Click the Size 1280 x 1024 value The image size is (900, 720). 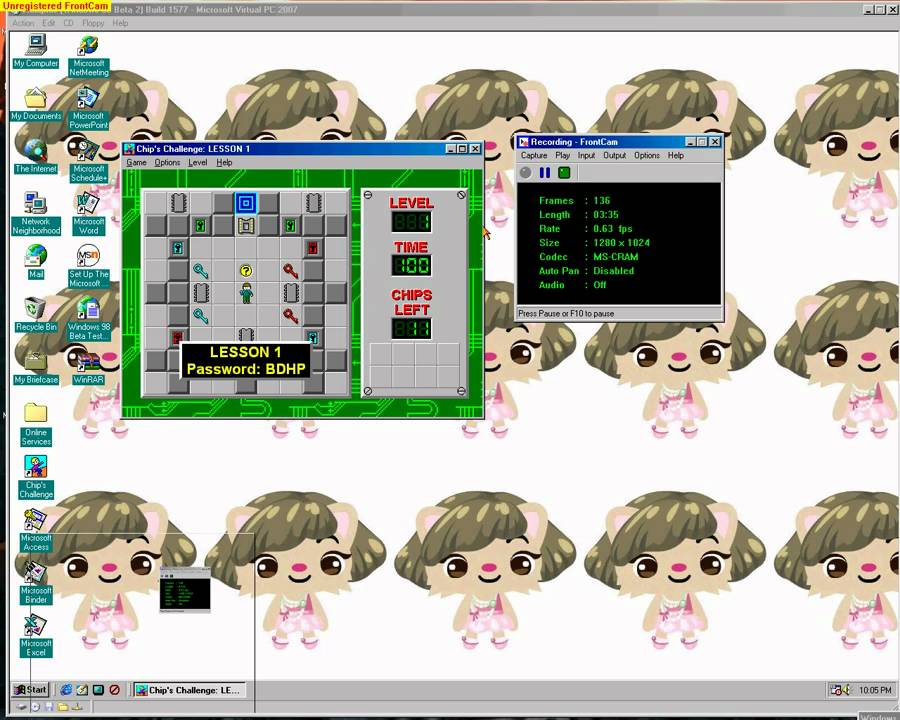tap(622, 243)
